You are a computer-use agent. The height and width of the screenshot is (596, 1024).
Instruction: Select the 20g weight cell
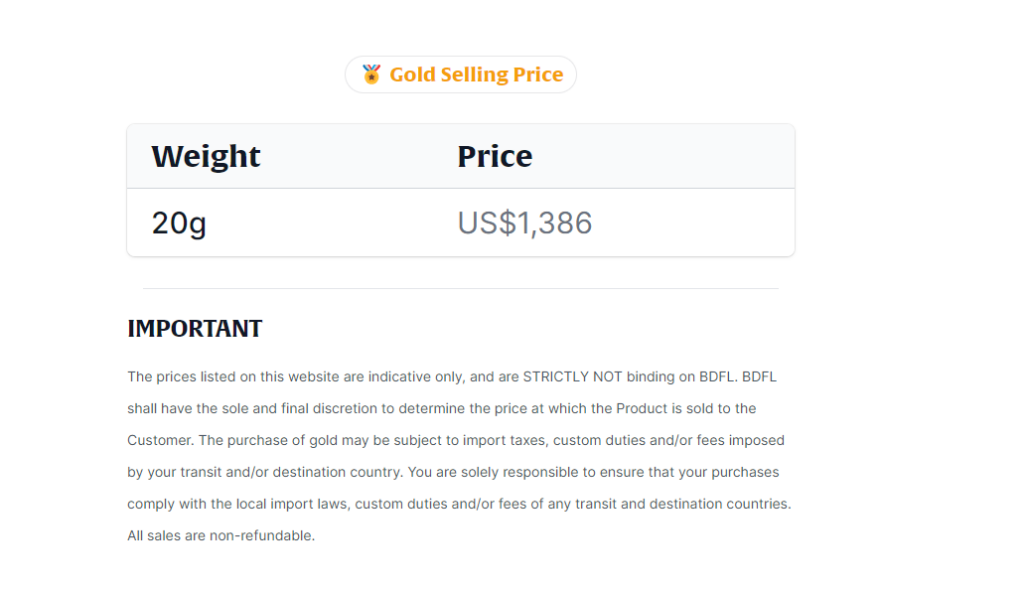pos(179,223)
